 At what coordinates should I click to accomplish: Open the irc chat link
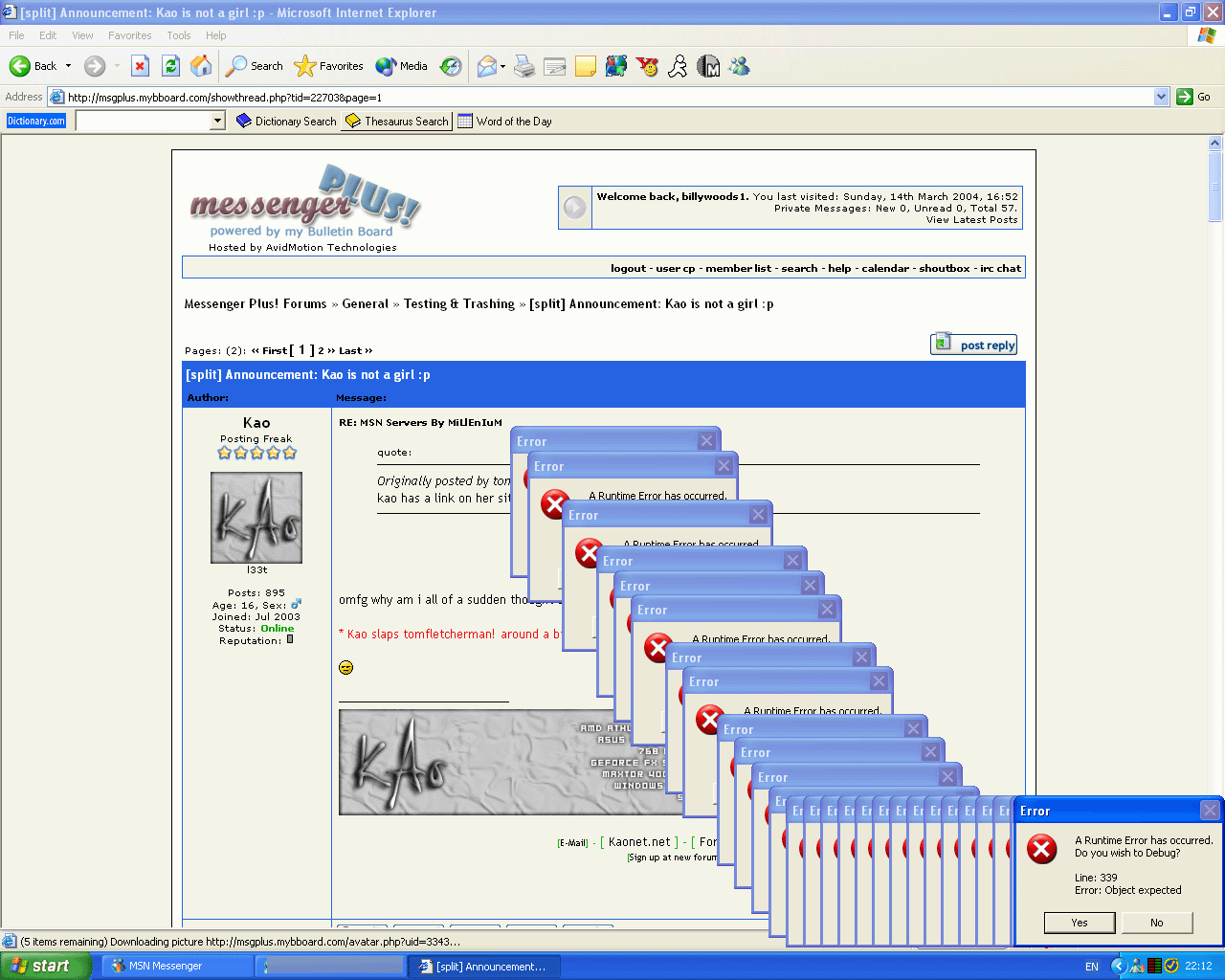click(1000, 269)
